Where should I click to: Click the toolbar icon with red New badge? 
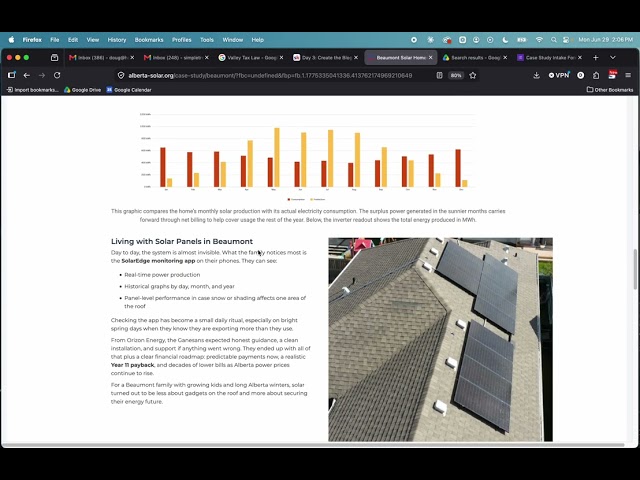(612, 75)
